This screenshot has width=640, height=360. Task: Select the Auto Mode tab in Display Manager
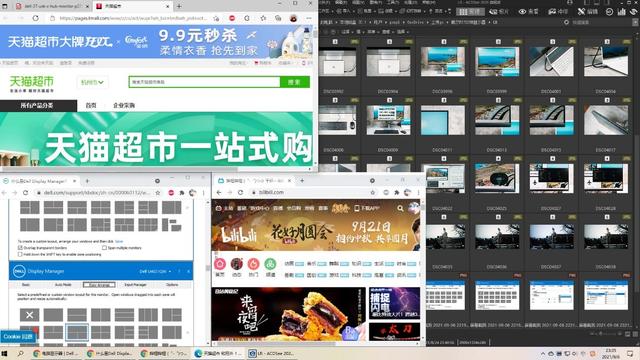(63, 284)
